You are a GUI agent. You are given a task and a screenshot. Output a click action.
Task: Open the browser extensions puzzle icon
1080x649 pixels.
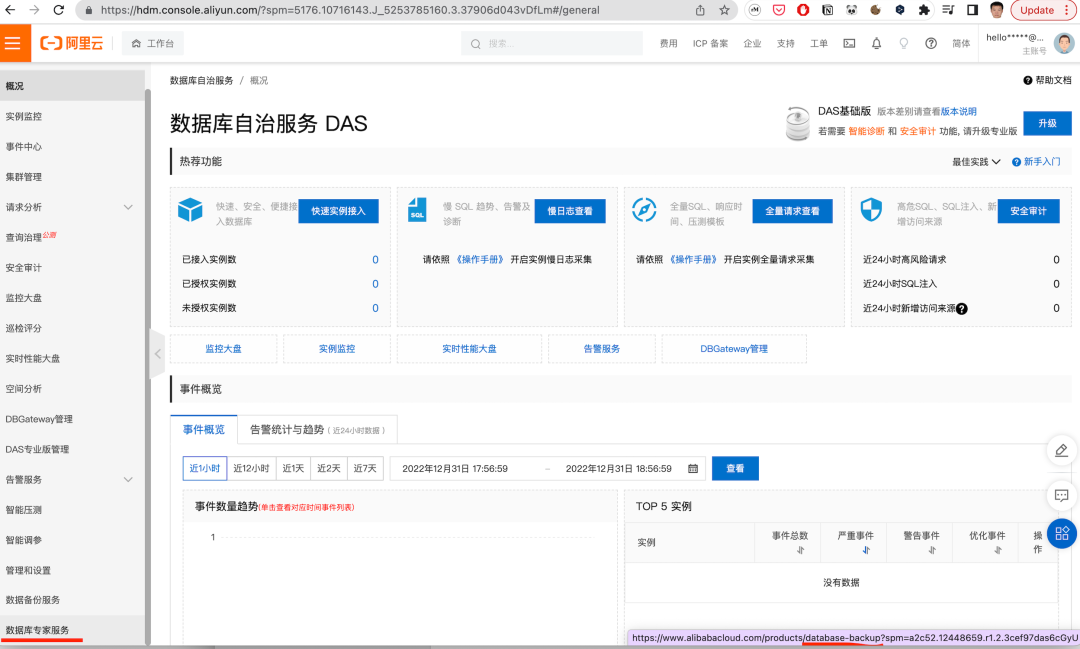pos(924,10)
